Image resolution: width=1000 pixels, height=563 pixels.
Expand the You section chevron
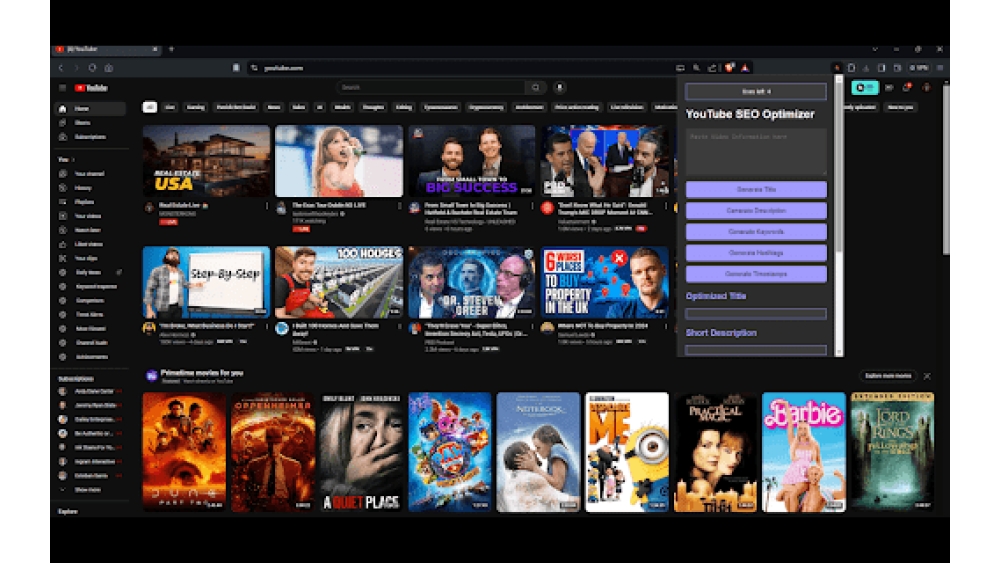pos(73,159)
